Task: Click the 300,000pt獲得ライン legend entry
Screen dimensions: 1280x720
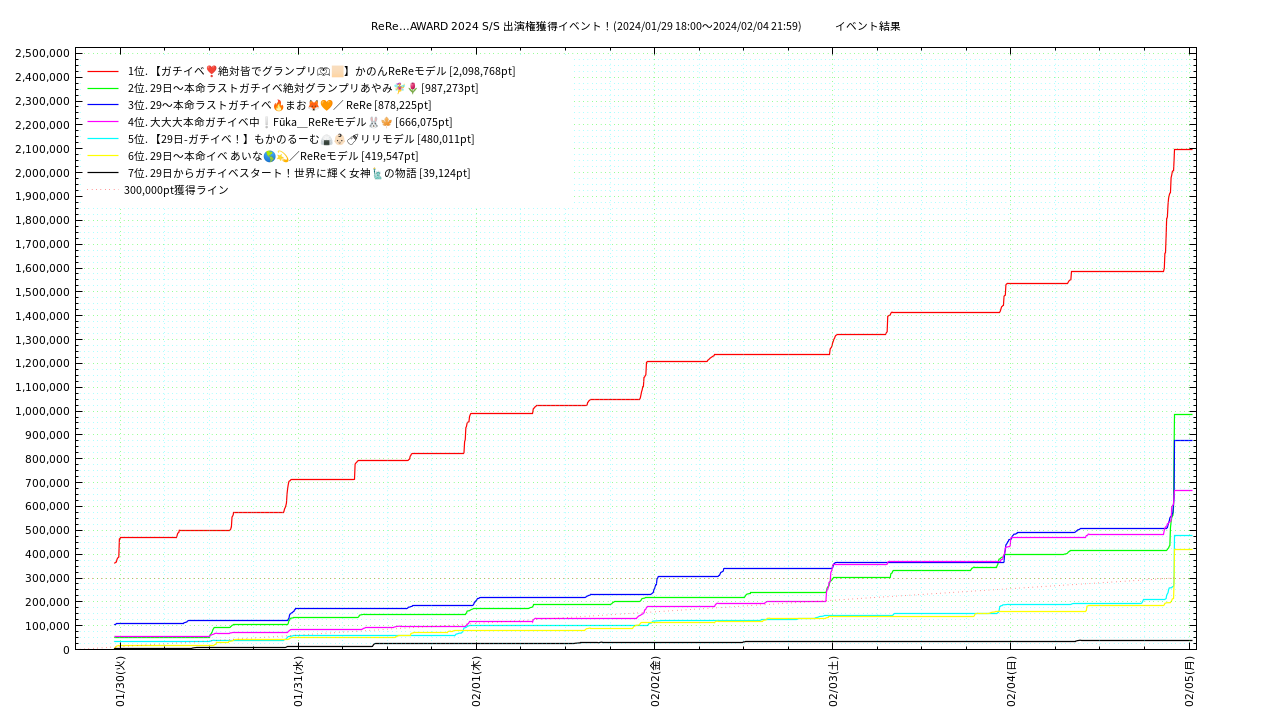Action: (x=176, y=190)
